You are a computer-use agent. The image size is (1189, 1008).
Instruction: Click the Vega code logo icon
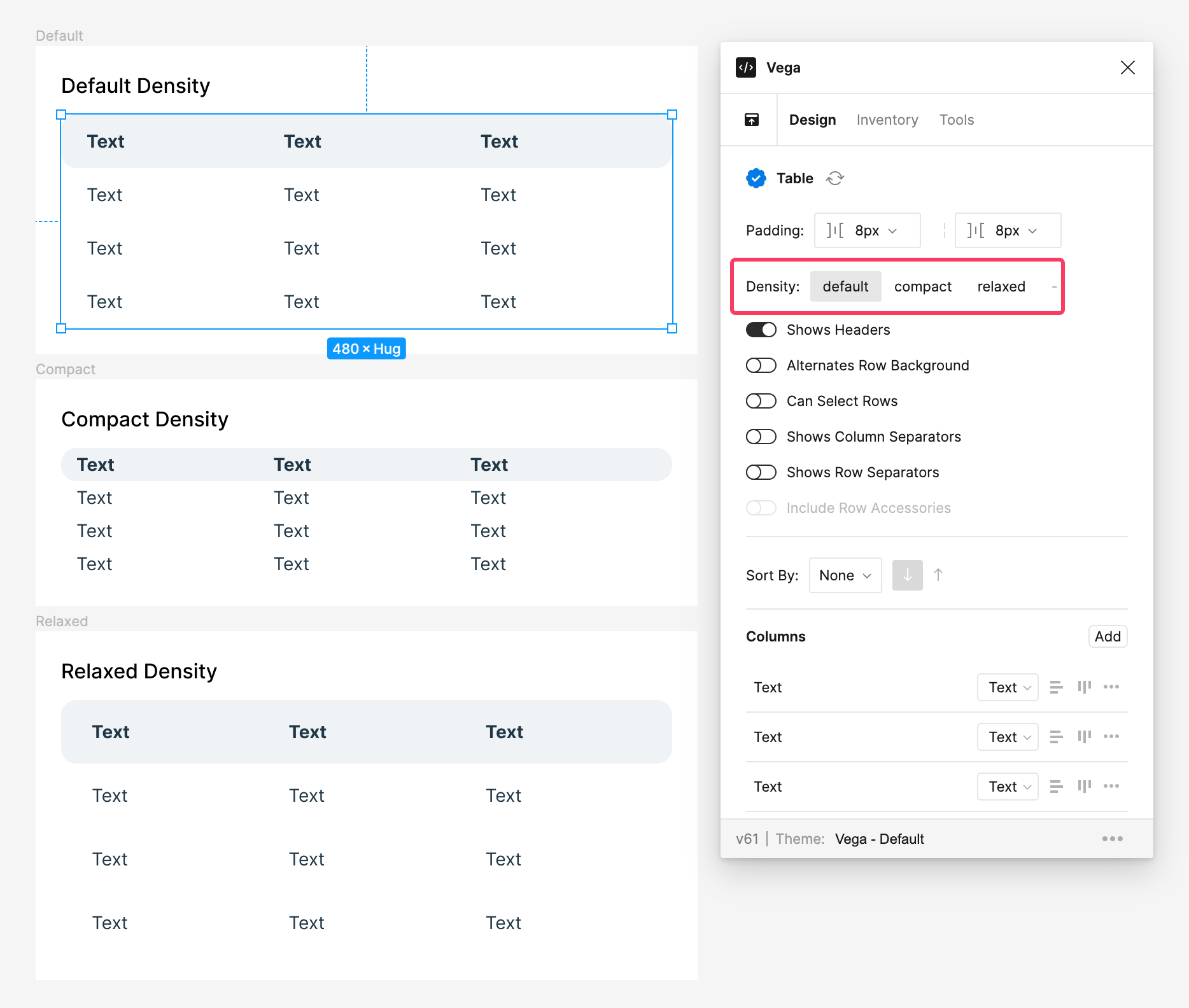pyautogui.click(x=746, y=67)
